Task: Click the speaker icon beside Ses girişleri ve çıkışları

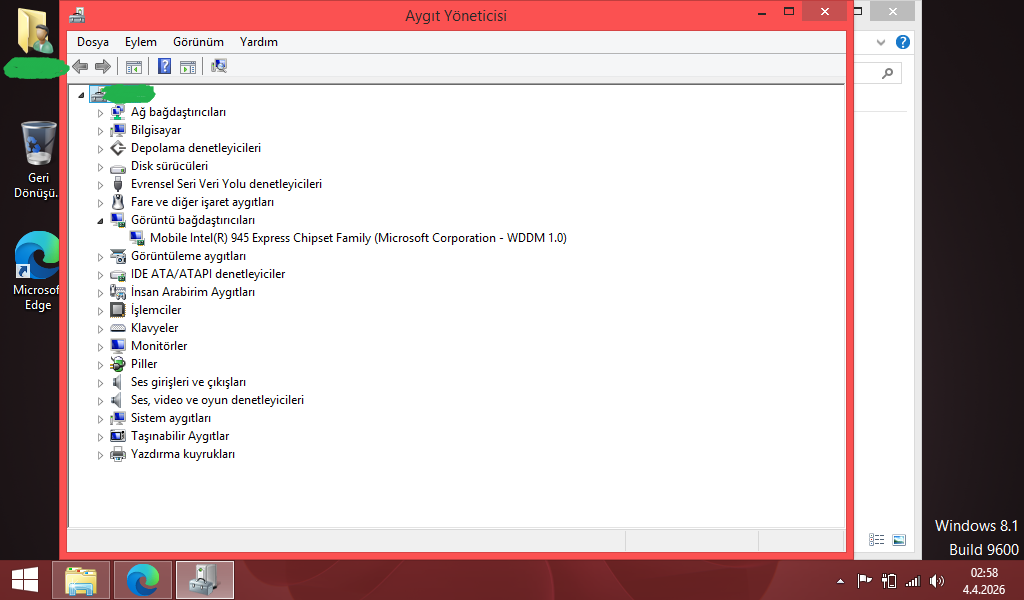Action: coord(118,382)
